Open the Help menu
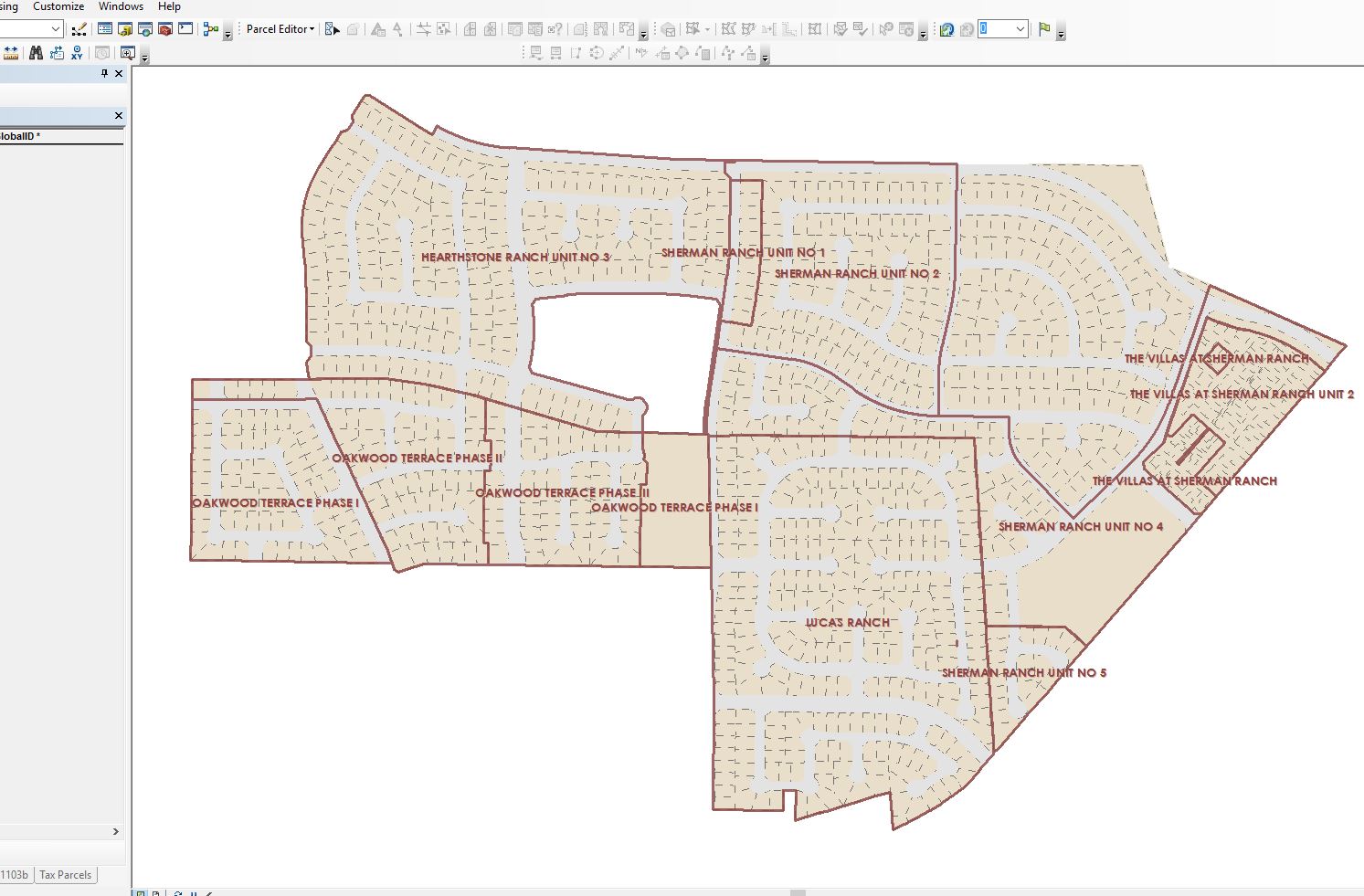This screenshot has width=1364, height=896. click(x=169, y=6)
